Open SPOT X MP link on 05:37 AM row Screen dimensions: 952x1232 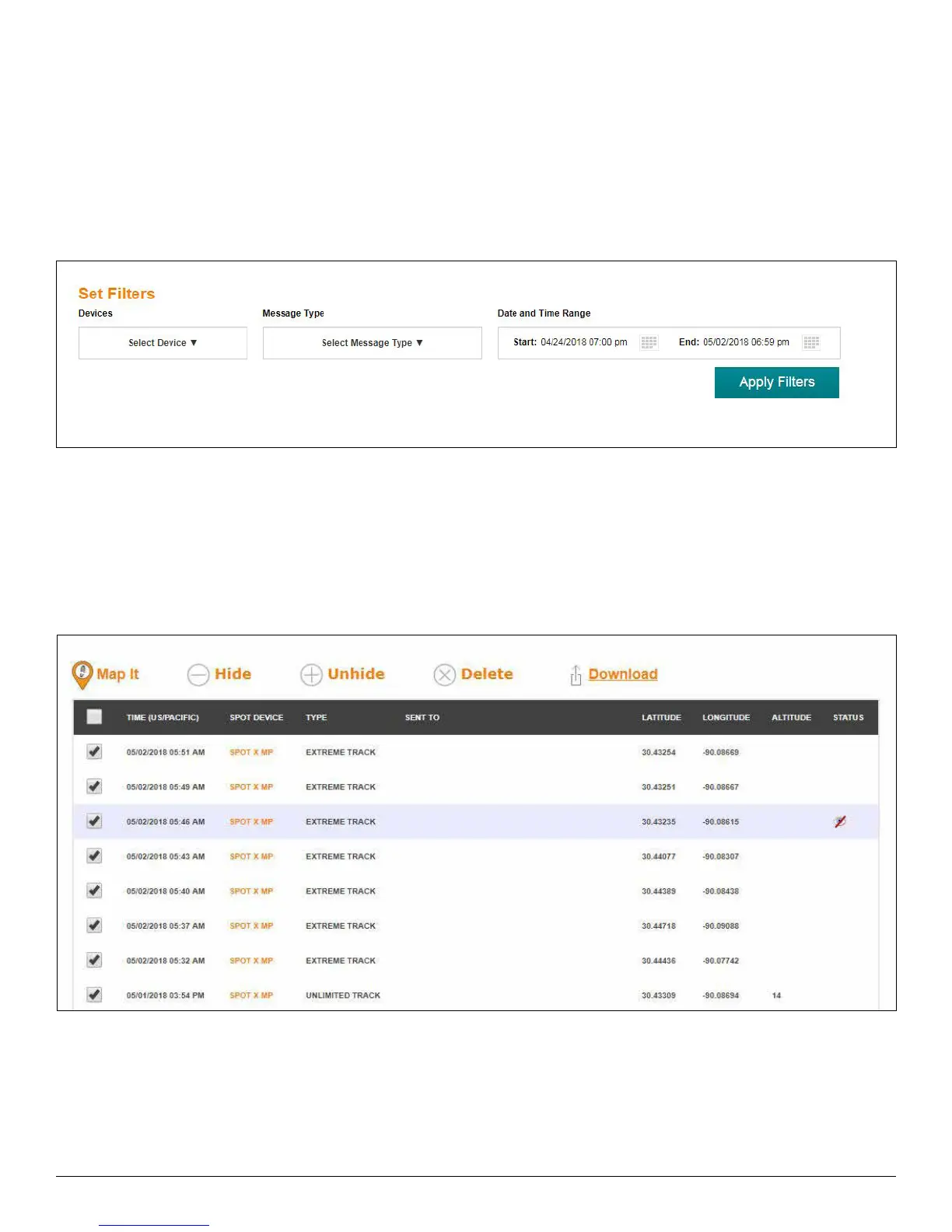click(x=251, y=926)
